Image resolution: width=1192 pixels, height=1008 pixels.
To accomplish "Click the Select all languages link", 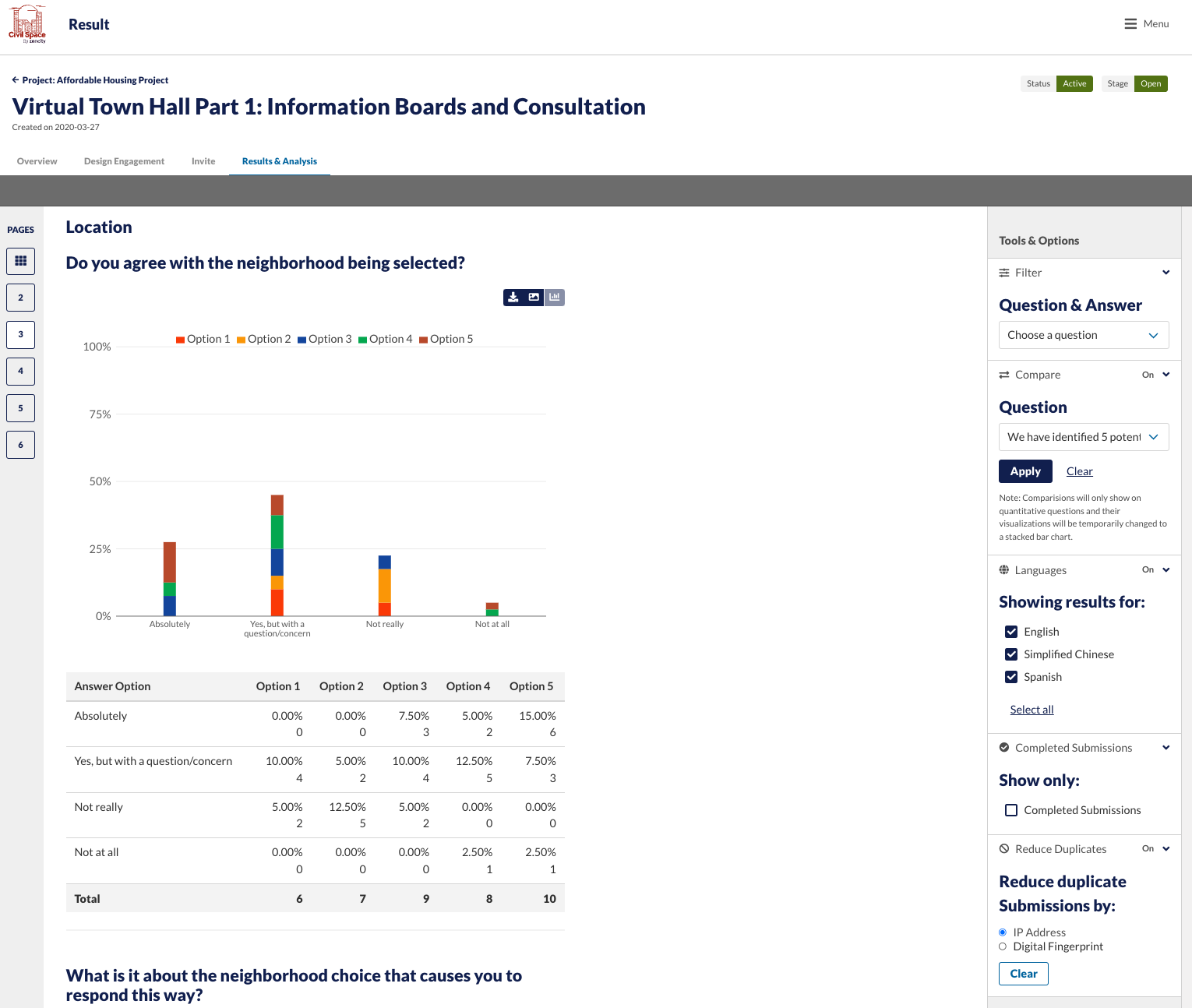I will coord(1032,710).
